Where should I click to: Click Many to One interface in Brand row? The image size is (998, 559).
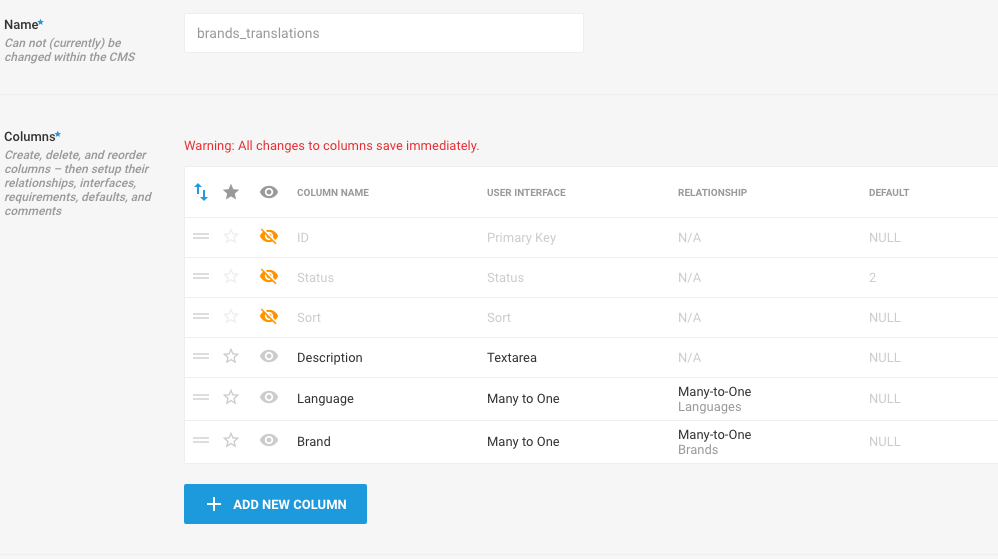(523, 441)
